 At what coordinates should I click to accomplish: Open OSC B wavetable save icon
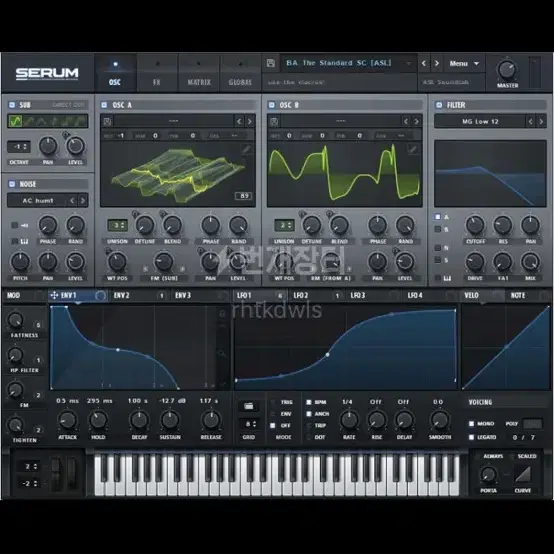tap(274, 122)
